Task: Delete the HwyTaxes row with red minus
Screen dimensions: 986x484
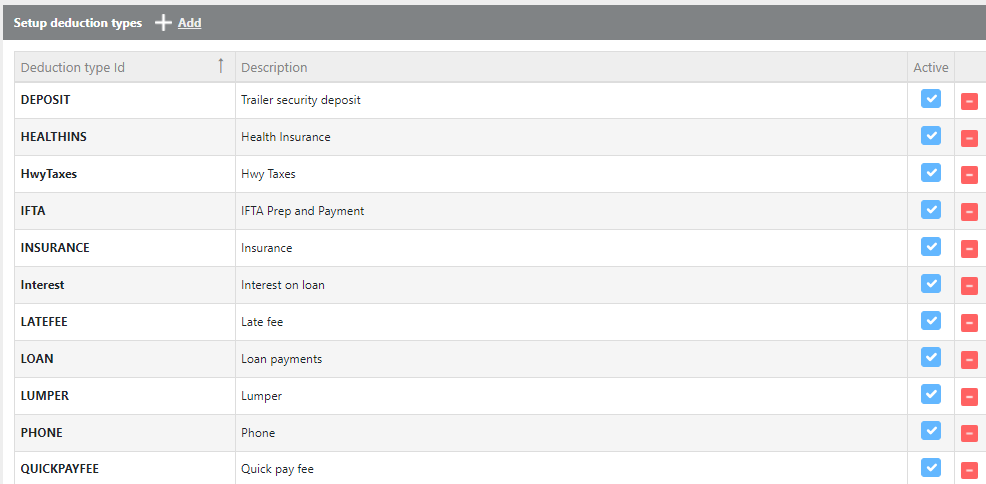Action: [x=969, y=175]
